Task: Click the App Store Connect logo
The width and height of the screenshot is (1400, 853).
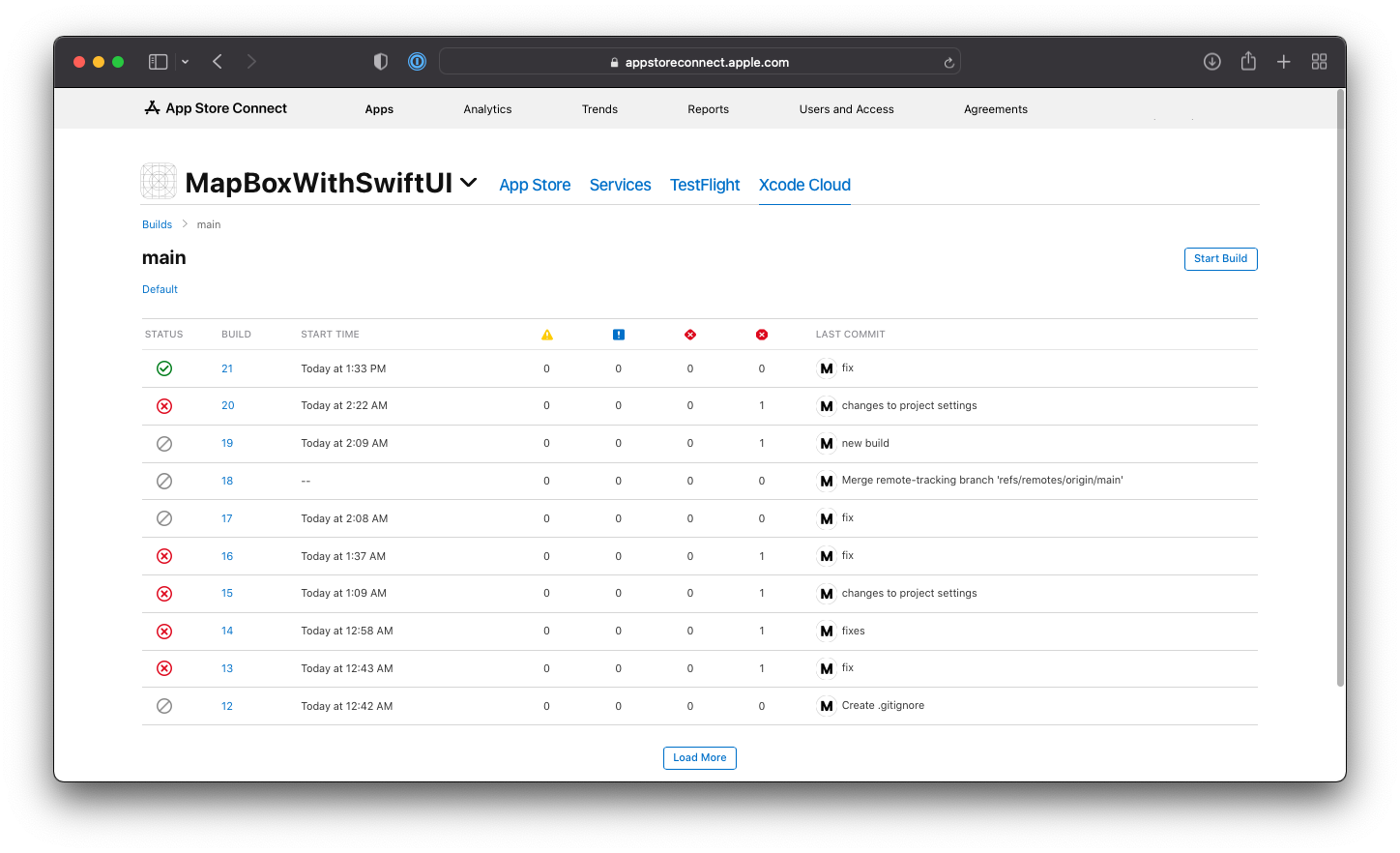Action: (x=216, y=108)
